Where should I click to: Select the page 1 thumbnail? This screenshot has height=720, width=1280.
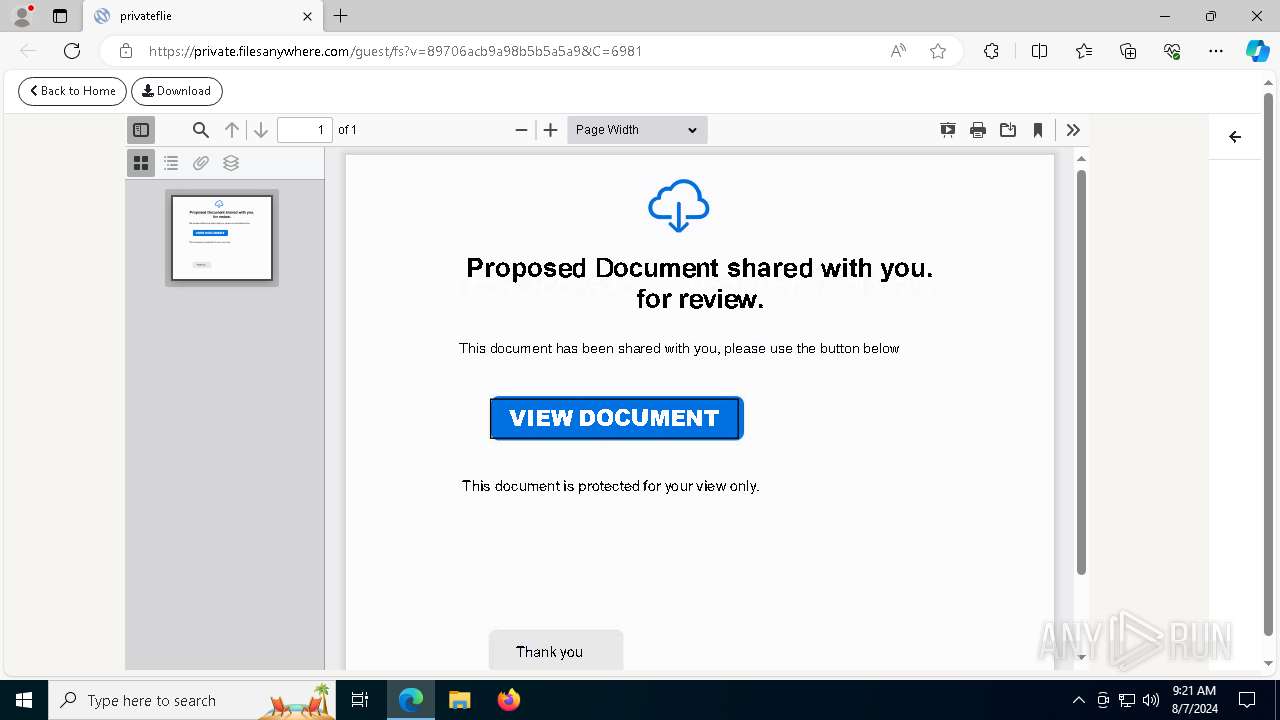(x=222, y=238)
